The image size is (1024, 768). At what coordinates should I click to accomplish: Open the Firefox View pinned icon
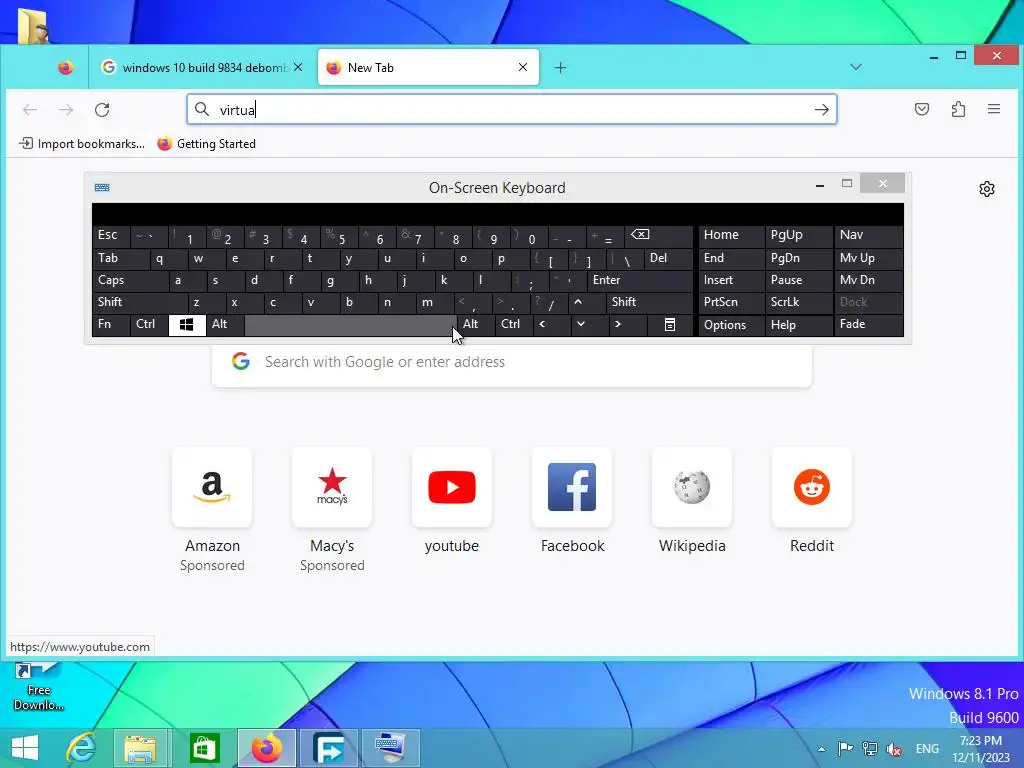(x=65, y=67)
